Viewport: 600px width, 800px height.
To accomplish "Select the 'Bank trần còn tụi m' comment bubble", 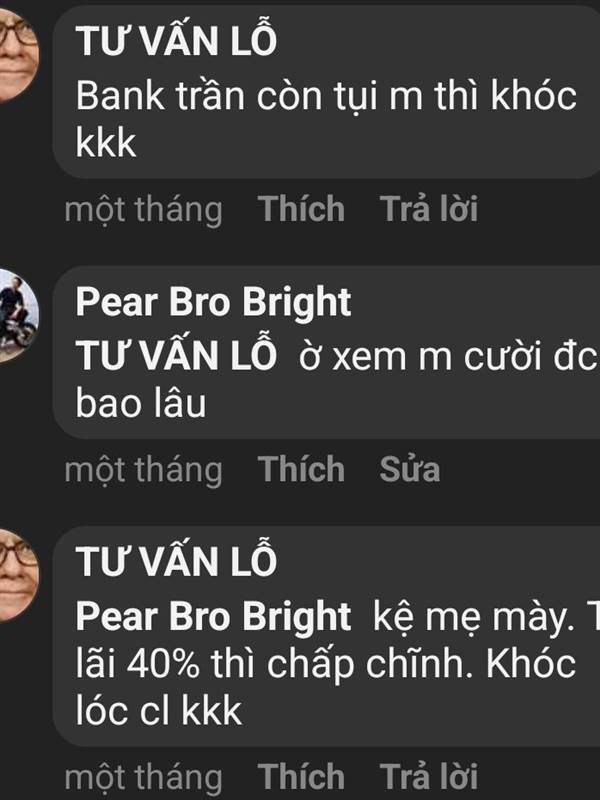I will click(327, 92).
